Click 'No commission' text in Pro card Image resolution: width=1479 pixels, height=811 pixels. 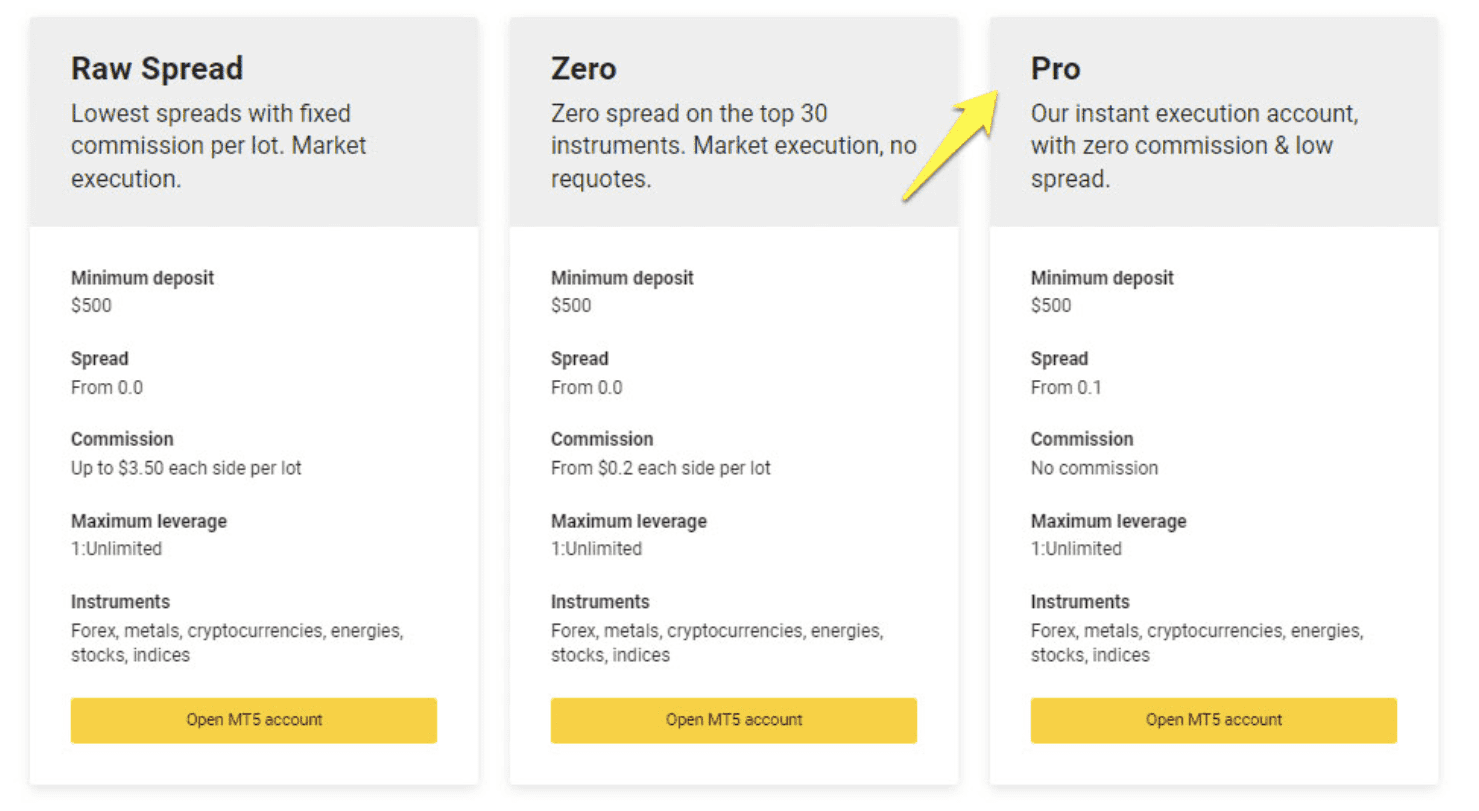click(1094, 468)
